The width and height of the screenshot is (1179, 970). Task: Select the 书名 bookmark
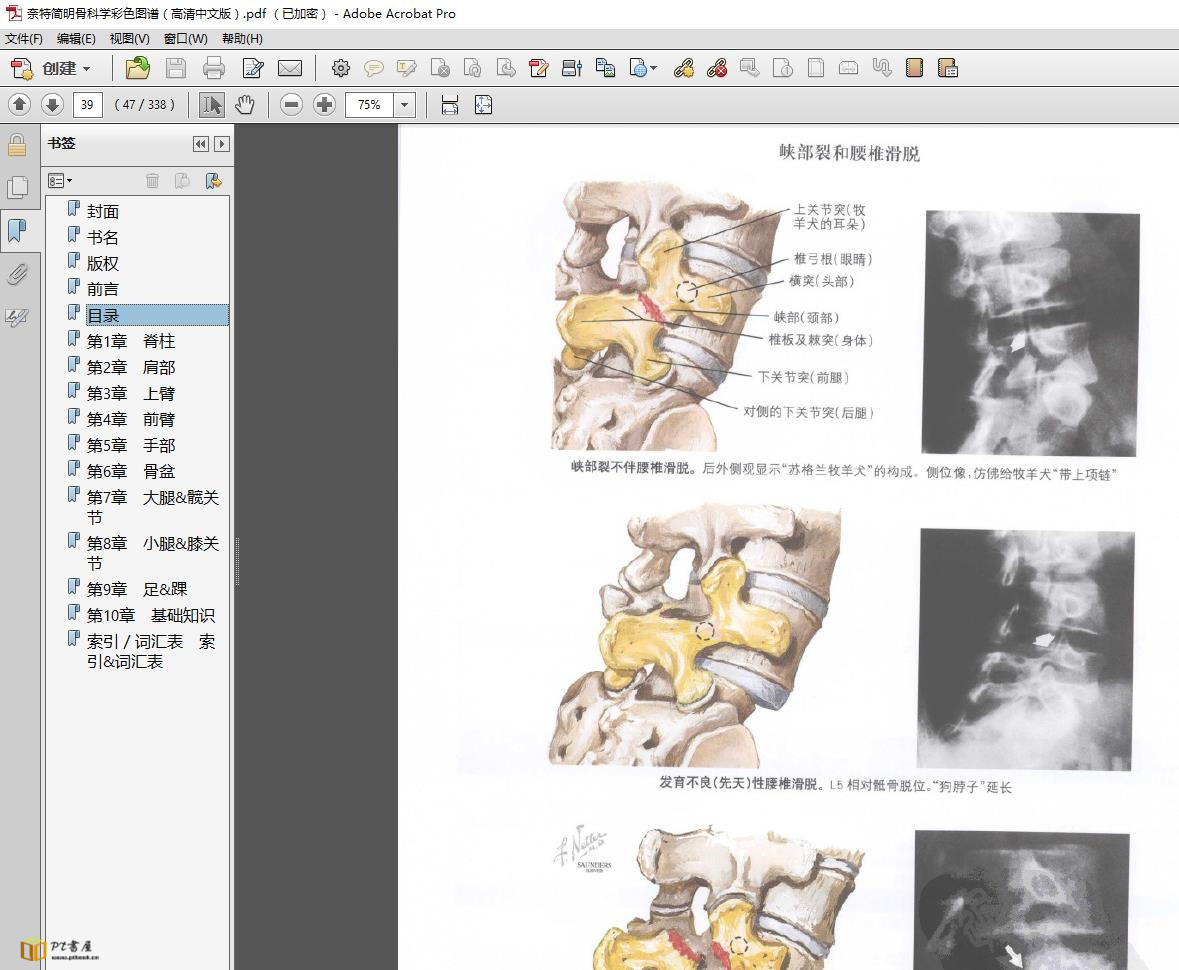coord(103,238)
